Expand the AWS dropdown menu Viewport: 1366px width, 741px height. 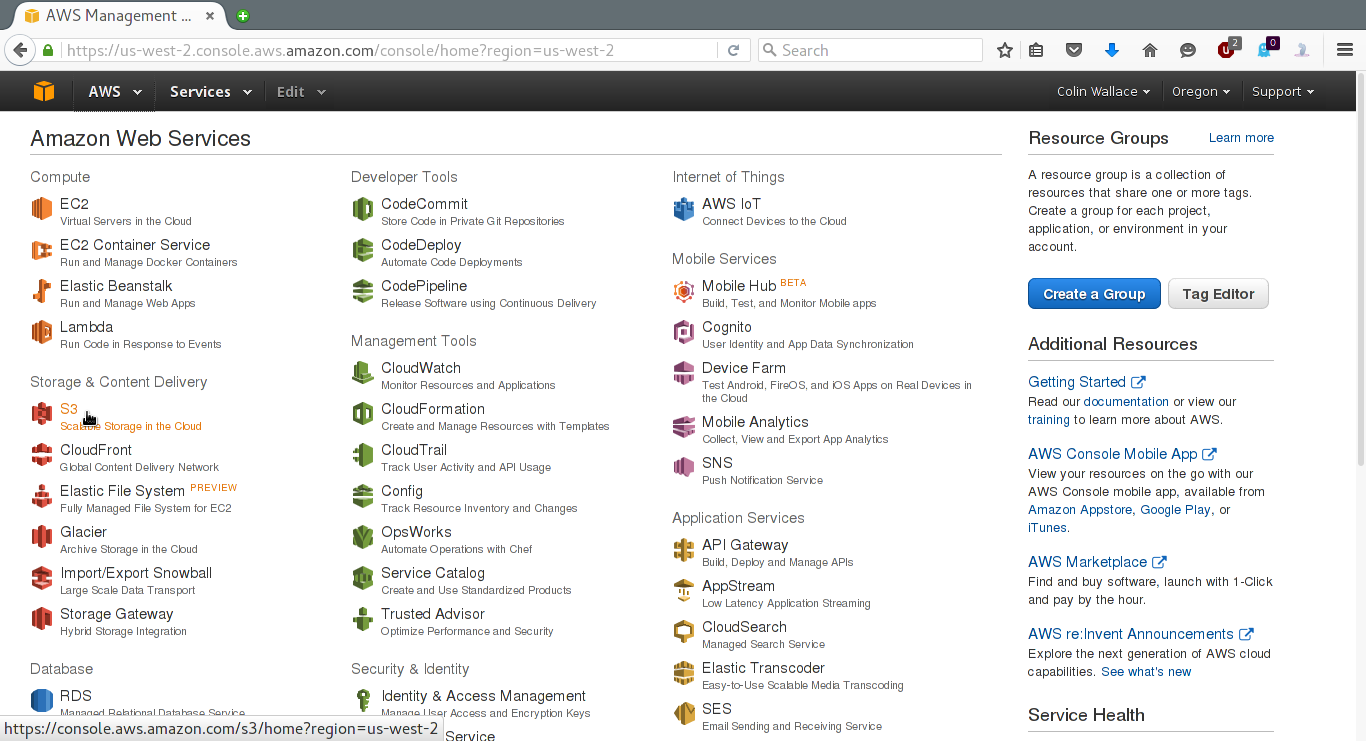115,92
